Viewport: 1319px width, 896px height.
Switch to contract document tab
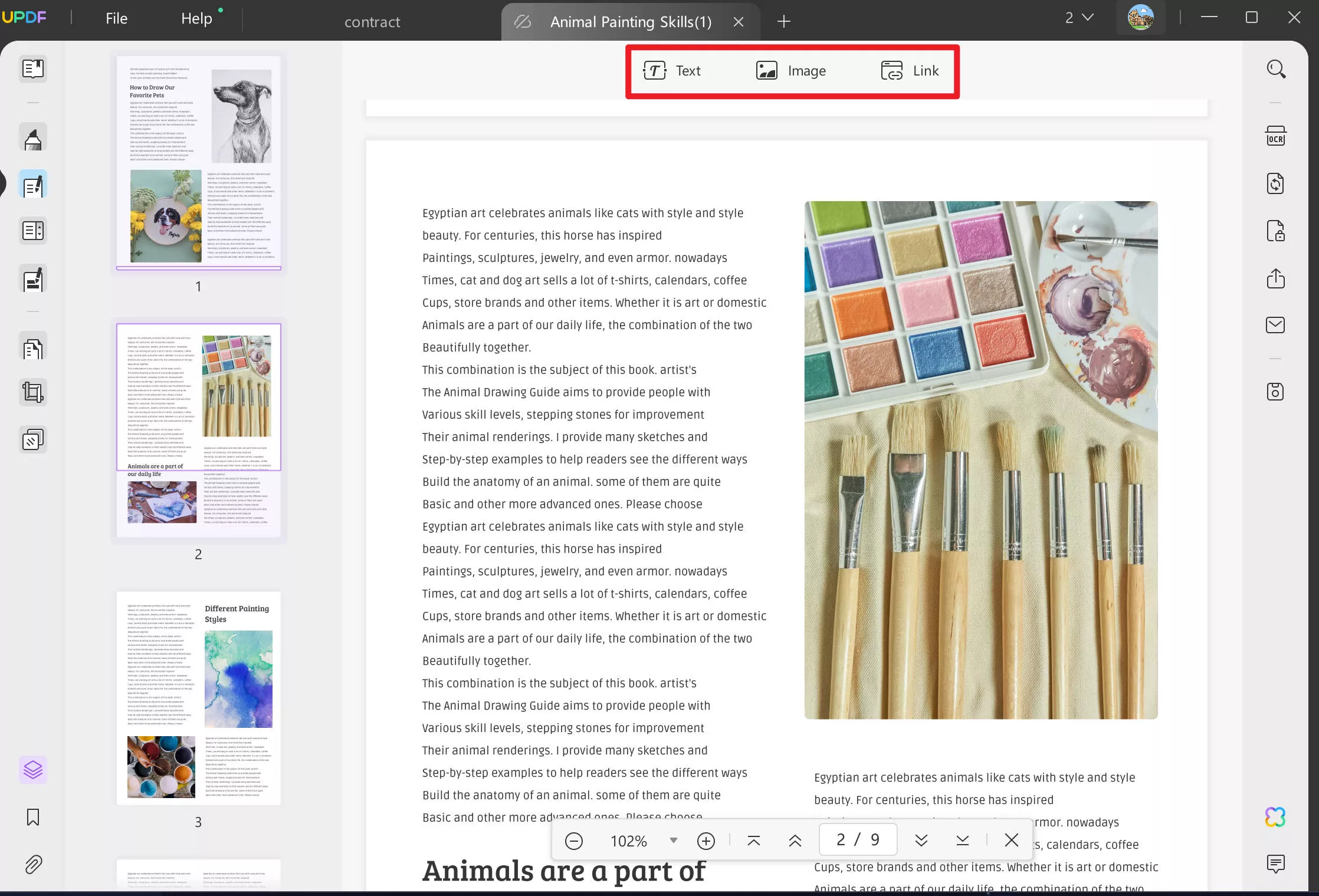point(371,21)
